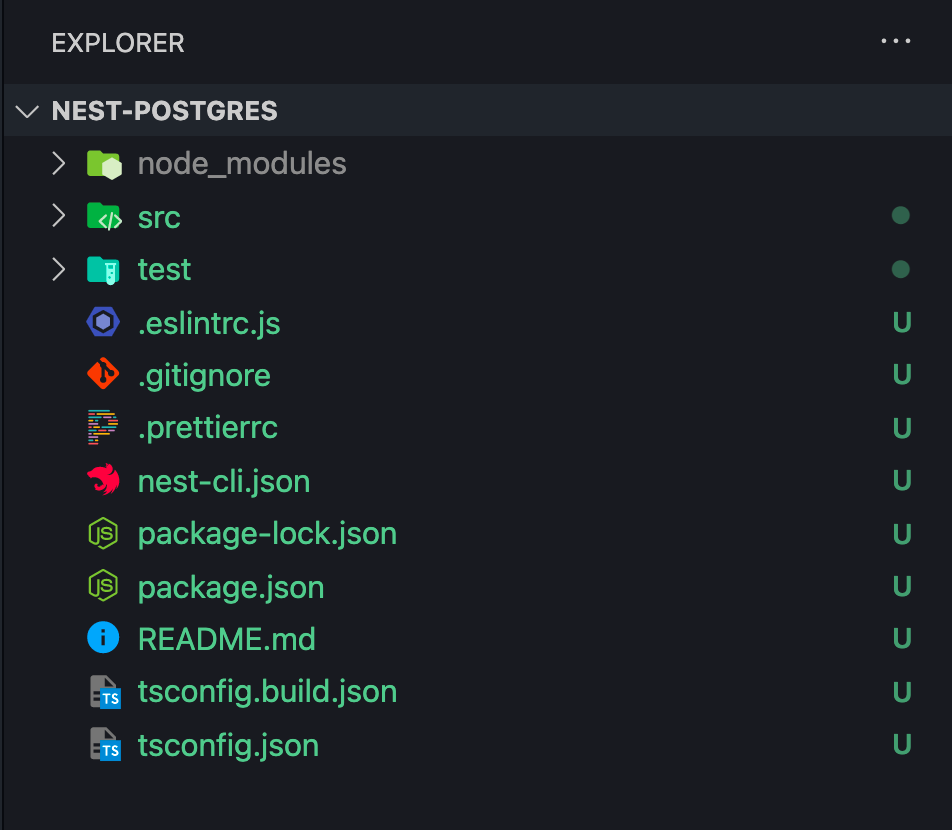Click the NestJS icon beside nest-cli.json

(x=103, y=480)
